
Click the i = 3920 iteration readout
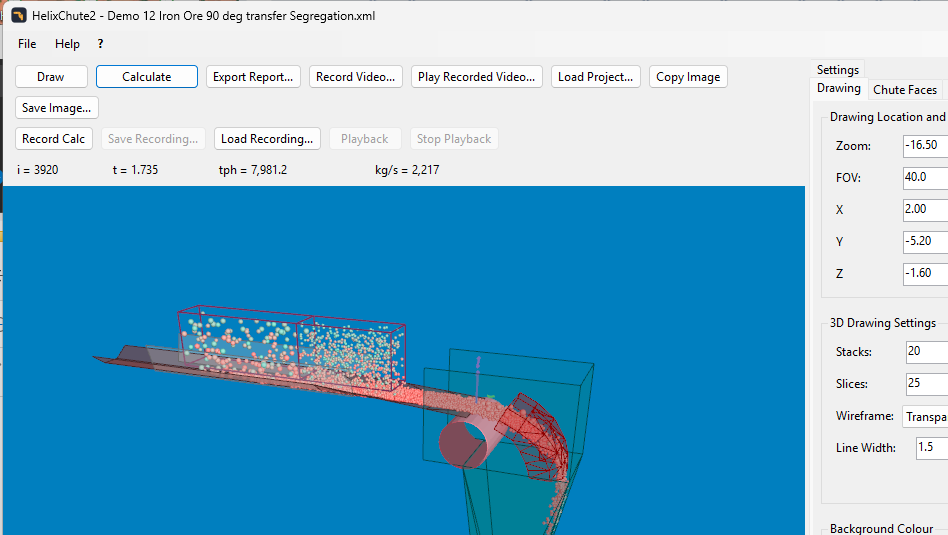(37, 170)
